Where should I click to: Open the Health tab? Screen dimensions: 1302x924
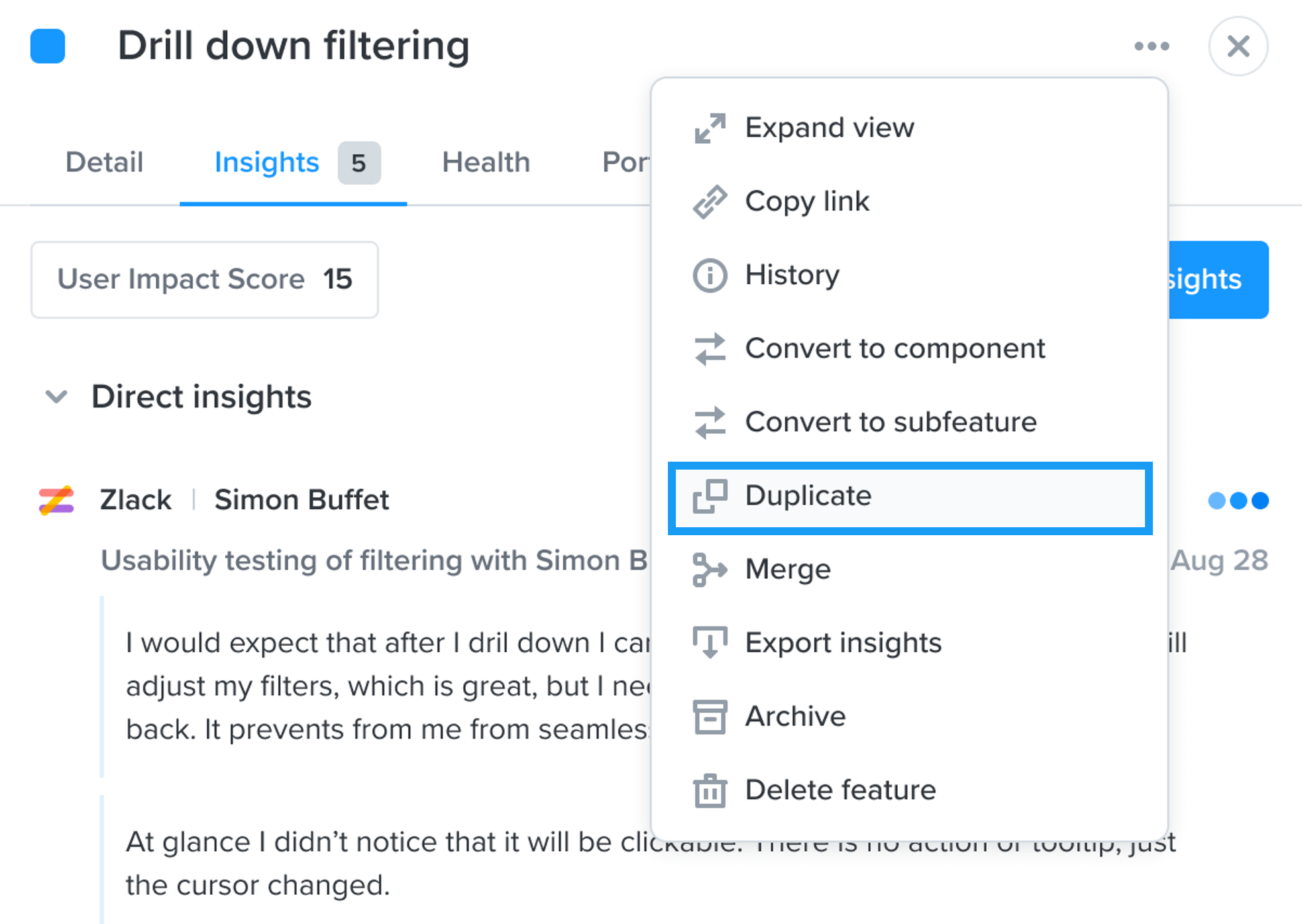click(x=486, y=162)
